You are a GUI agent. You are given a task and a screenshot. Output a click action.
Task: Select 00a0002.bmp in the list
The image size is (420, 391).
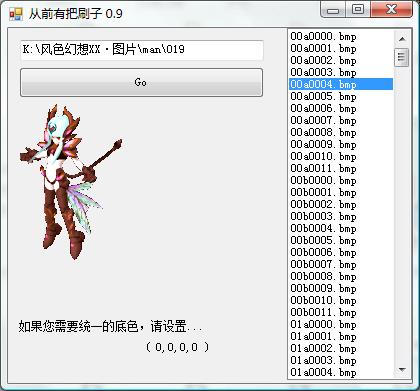point(341,60)
